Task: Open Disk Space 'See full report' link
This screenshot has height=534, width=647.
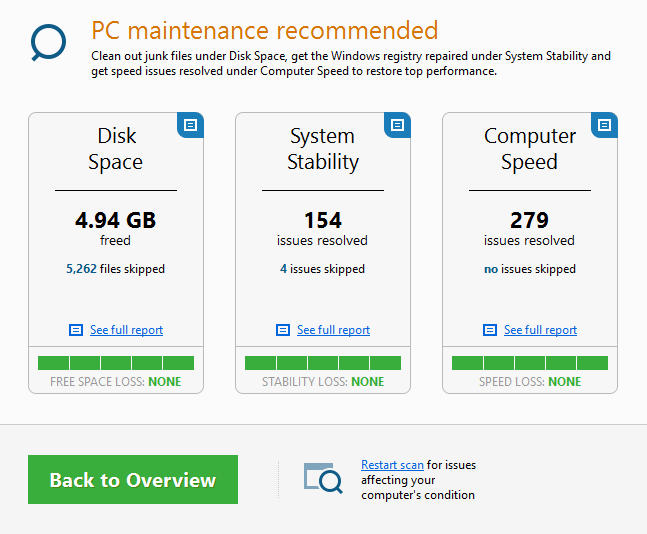Action: coord(126,330)
